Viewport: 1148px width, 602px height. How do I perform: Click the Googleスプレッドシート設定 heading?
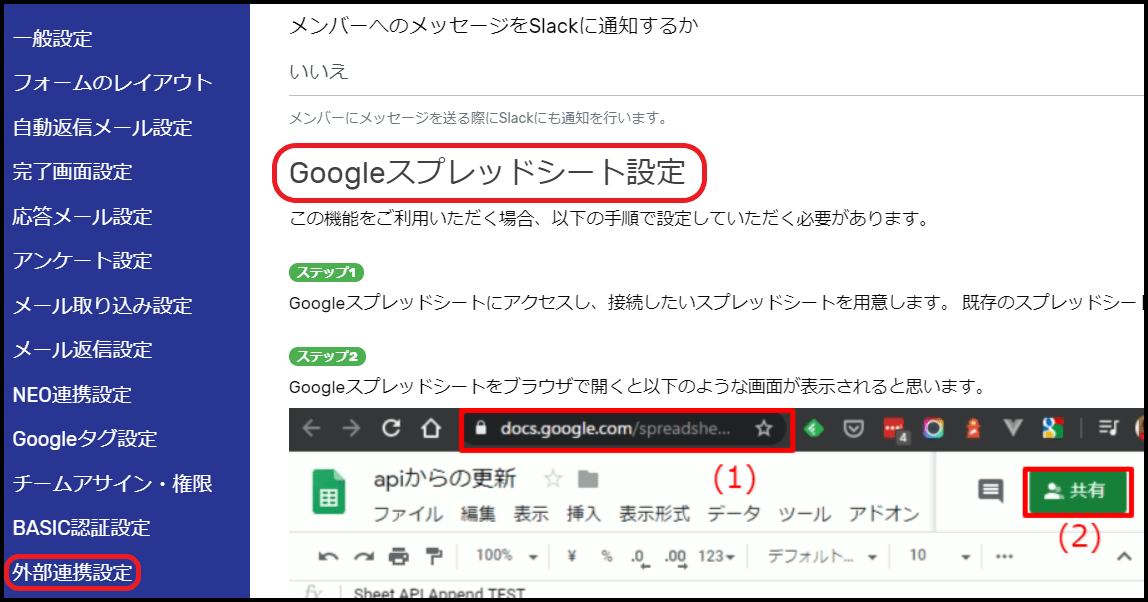click(488, 173)
